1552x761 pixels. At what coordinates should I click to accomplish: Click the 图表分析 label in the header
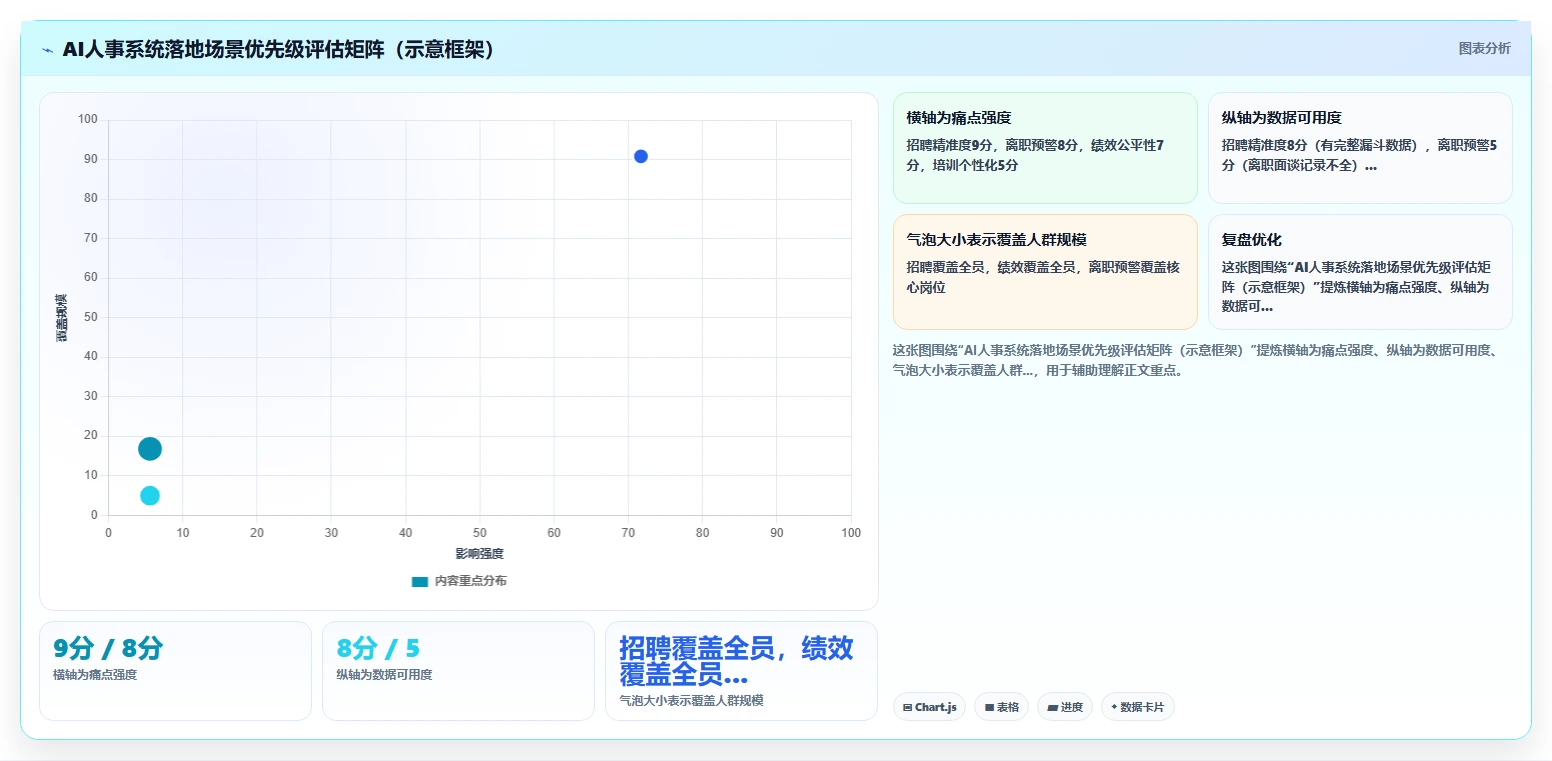click(x=1484, y=48)
